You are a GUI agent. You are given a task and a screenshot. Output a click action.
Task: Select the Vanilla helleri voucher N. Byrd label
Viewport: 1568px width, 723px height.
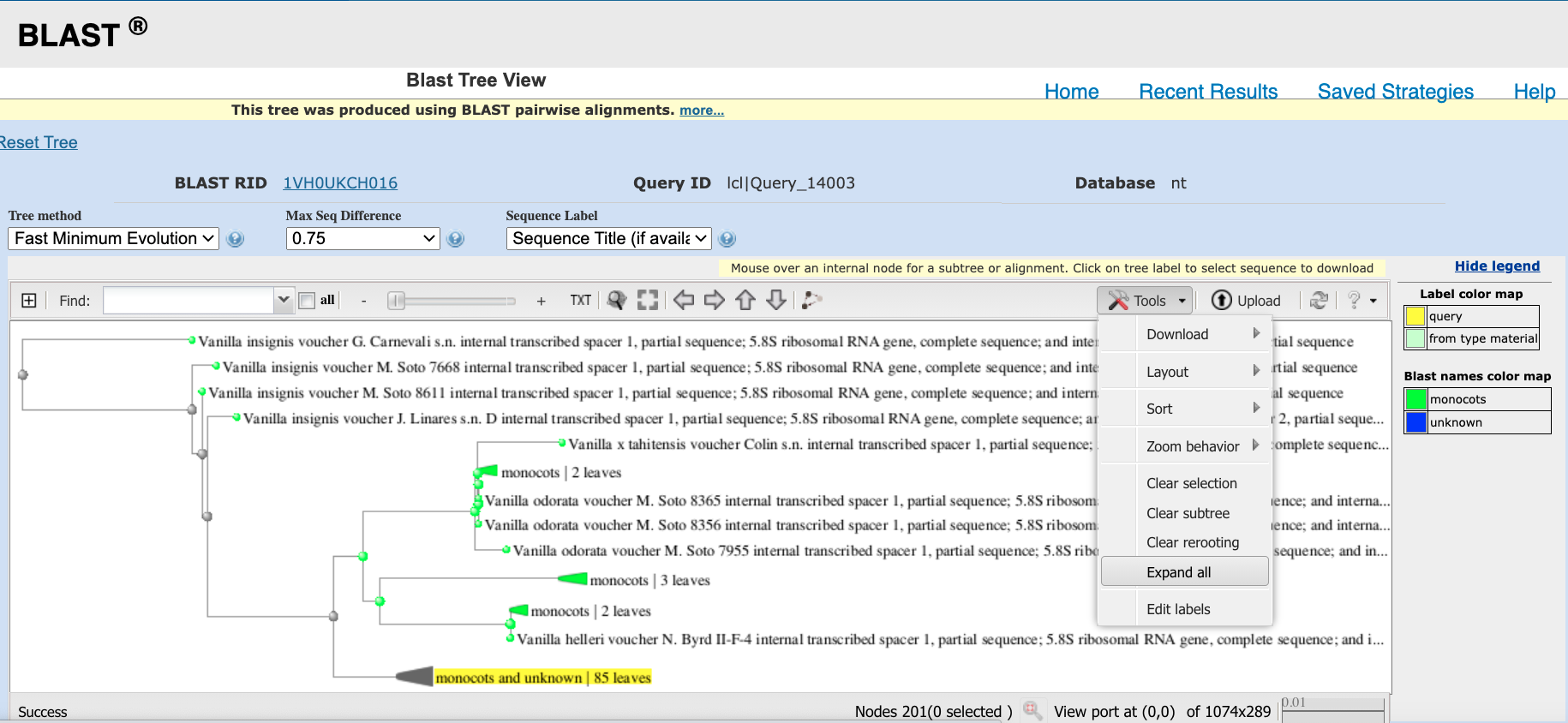[x=950, y=639]
